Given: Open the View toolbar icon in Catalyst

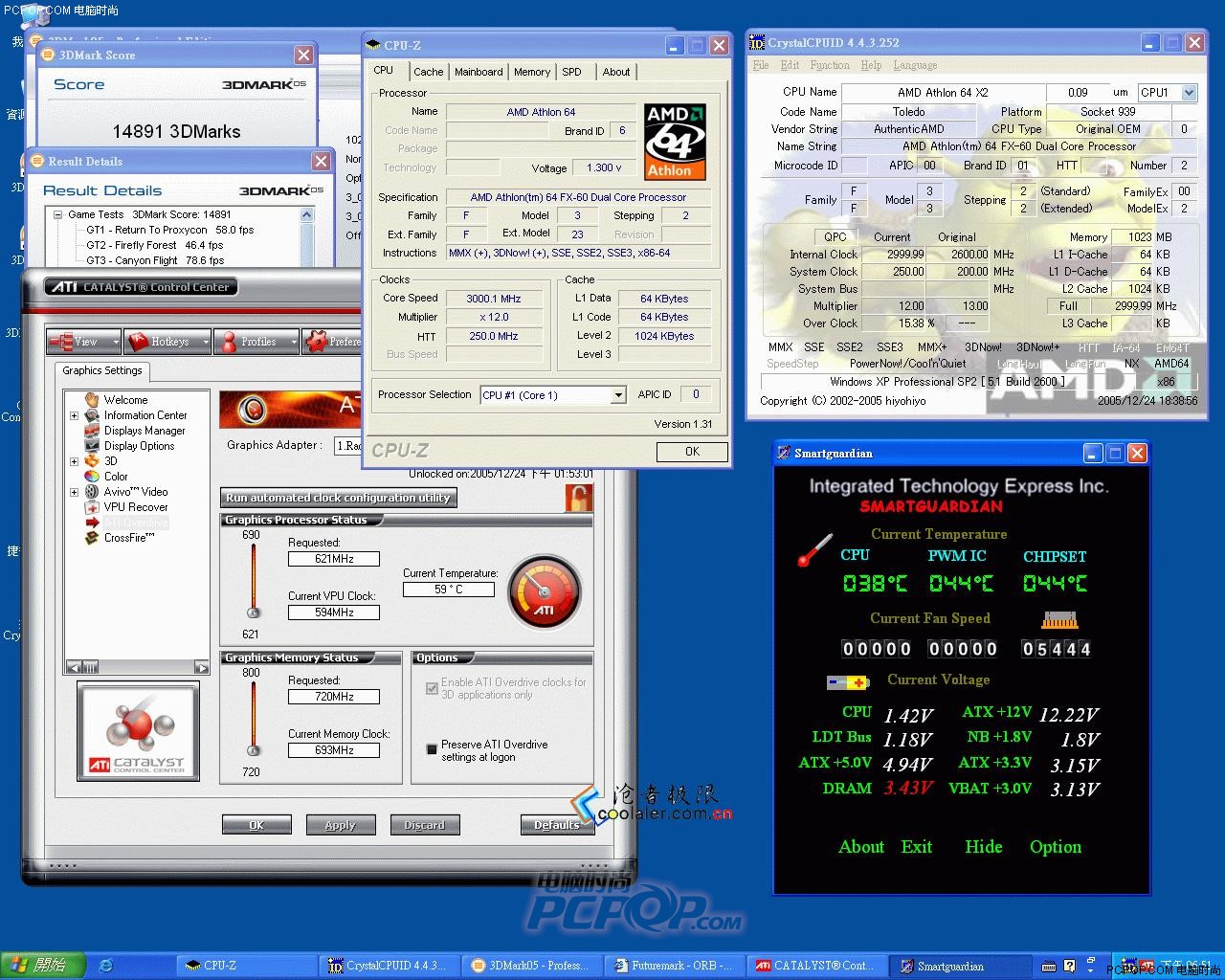Looking at the screenshot, I should (x=61, y=342).
